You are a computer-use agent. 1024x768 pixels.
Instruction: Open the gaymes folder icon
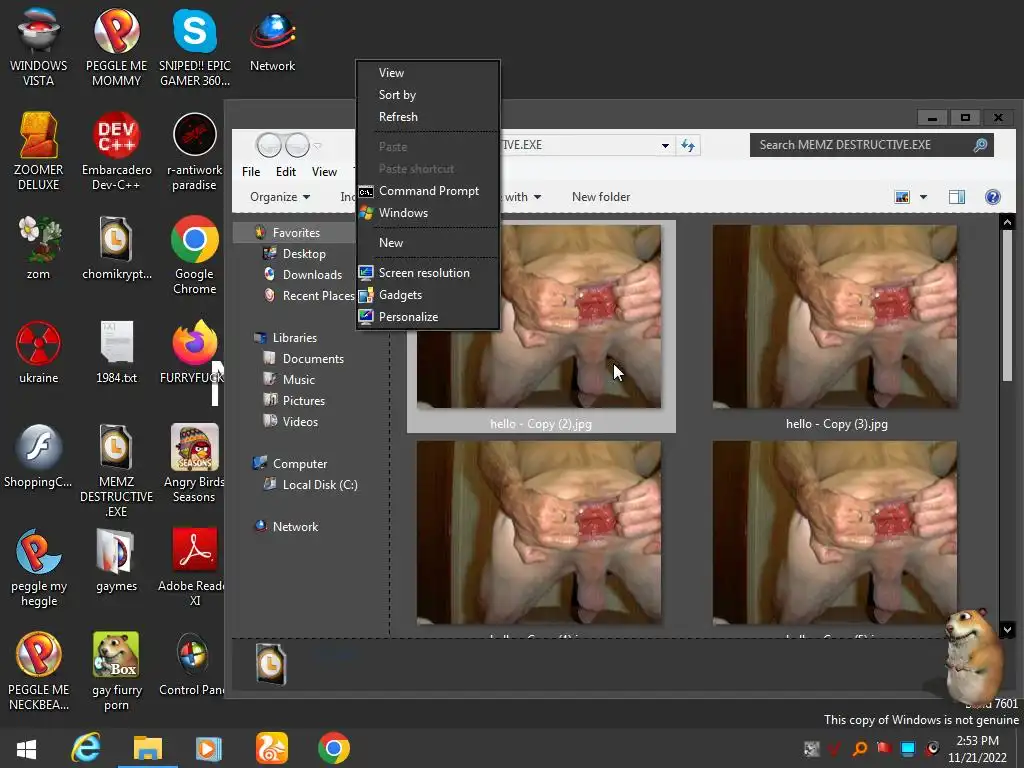coord(116,560)
